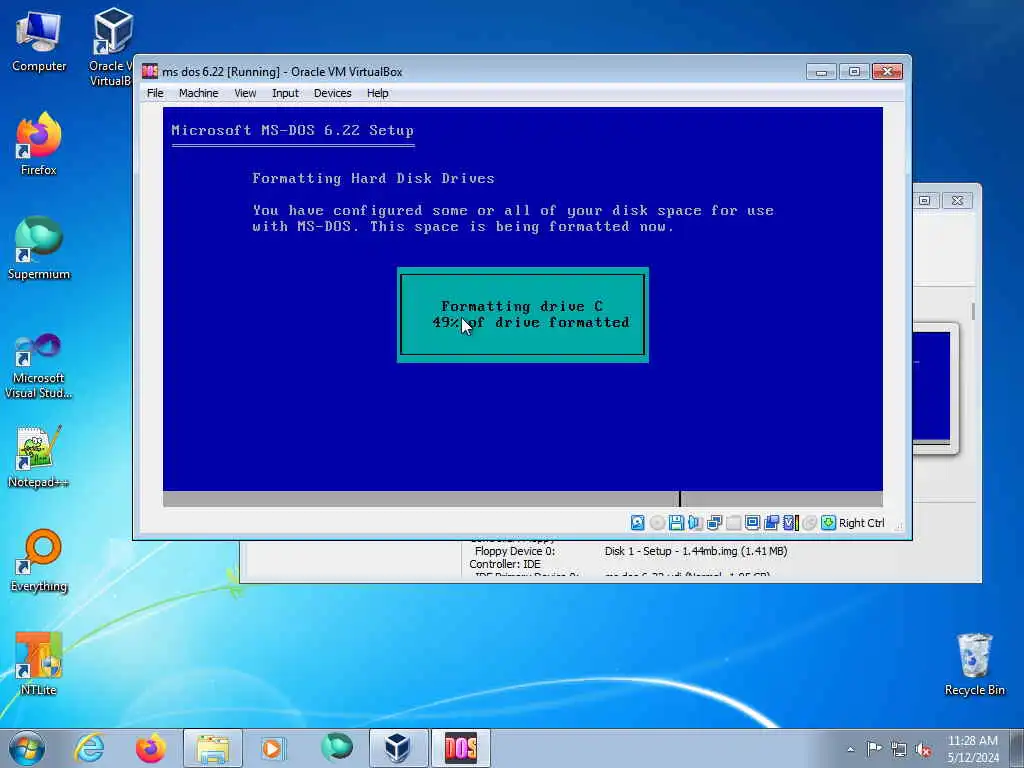Open the network tray icon
The height and width of the screenshot is (768, 1024).
[x=899, y=749]
